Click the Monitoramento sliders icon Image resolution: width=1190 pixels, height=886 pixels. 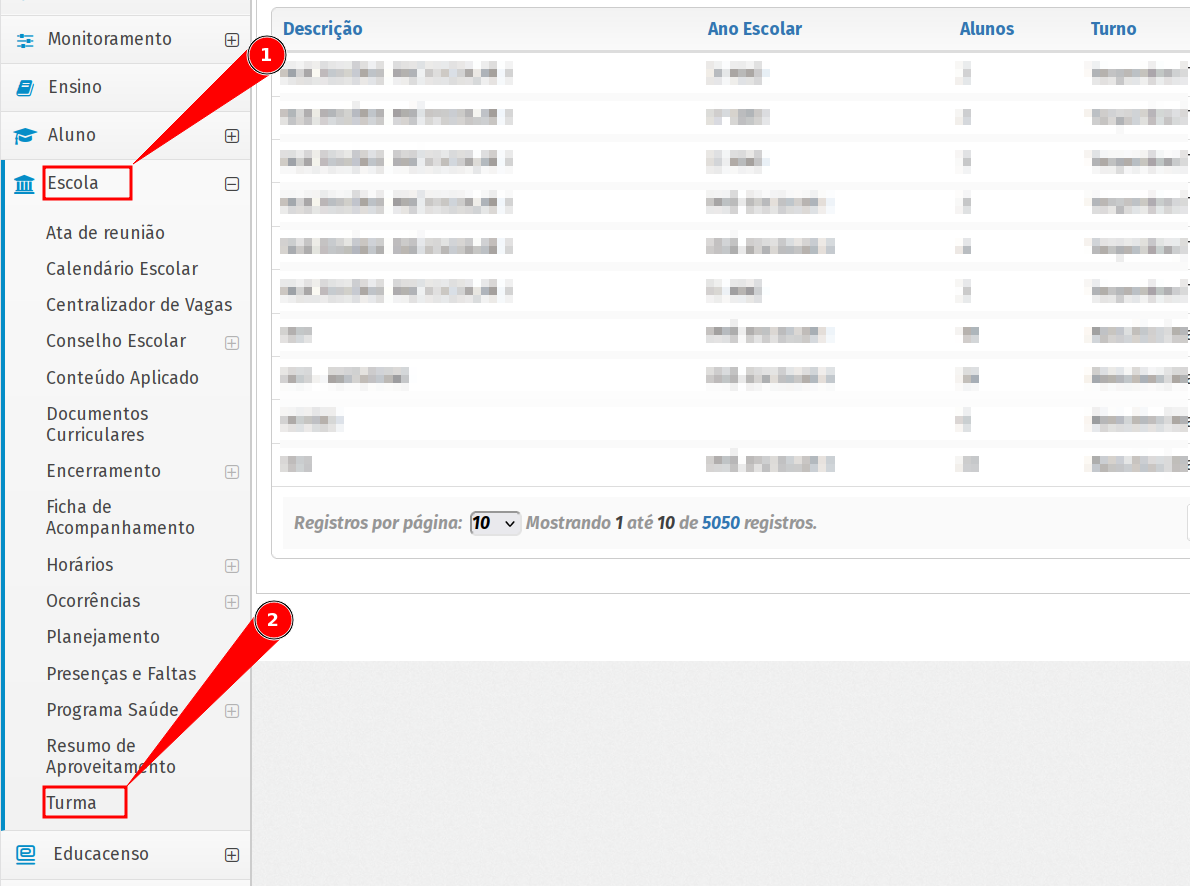point(25,40)
